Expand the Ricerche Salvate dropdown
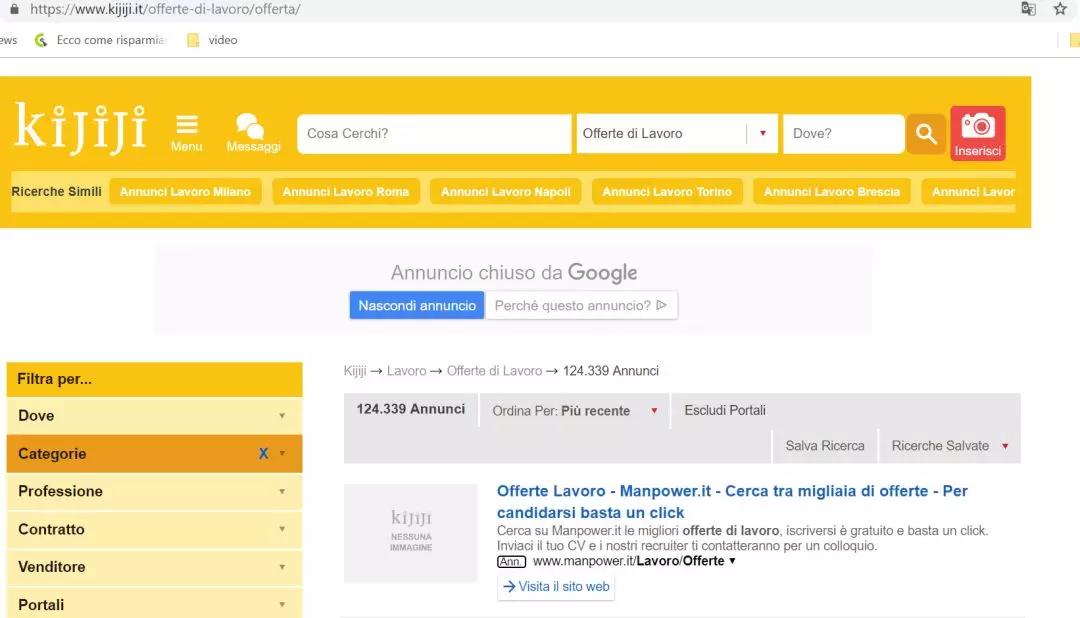Image resolution: width=1080 pixels, height=618 pixels. point(949,446)
